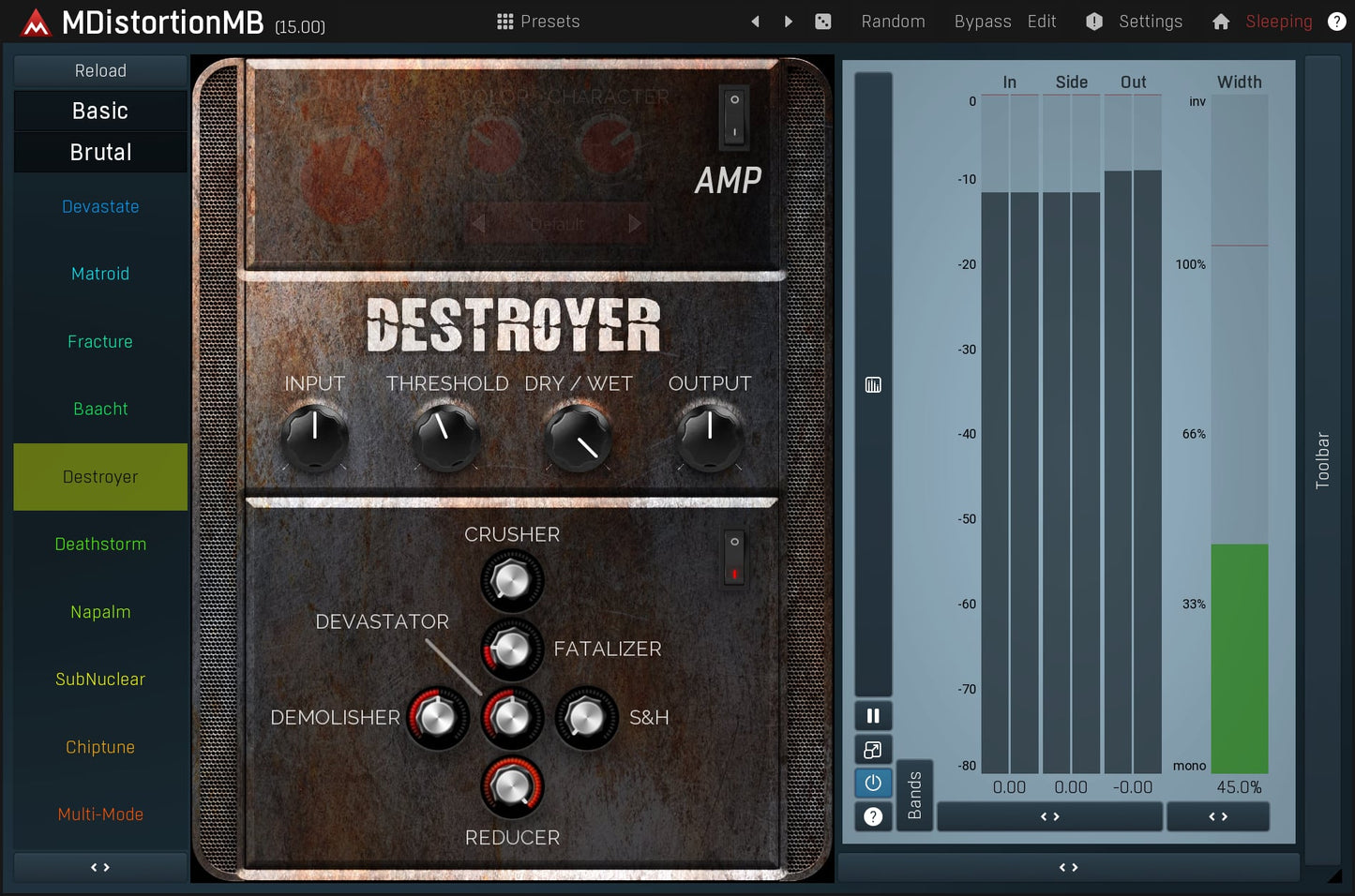Click the DRY / WET knob
Screen dimensions: 1355x896
pyautogui.click(x=579, y=439)
